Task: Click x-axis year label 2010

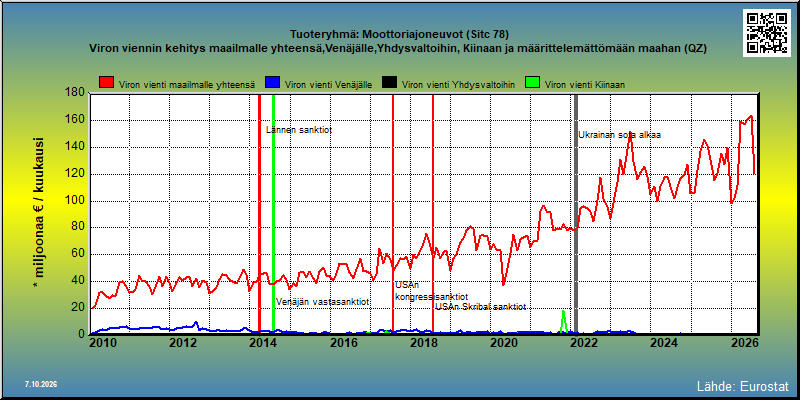Action: coord(101,343)
